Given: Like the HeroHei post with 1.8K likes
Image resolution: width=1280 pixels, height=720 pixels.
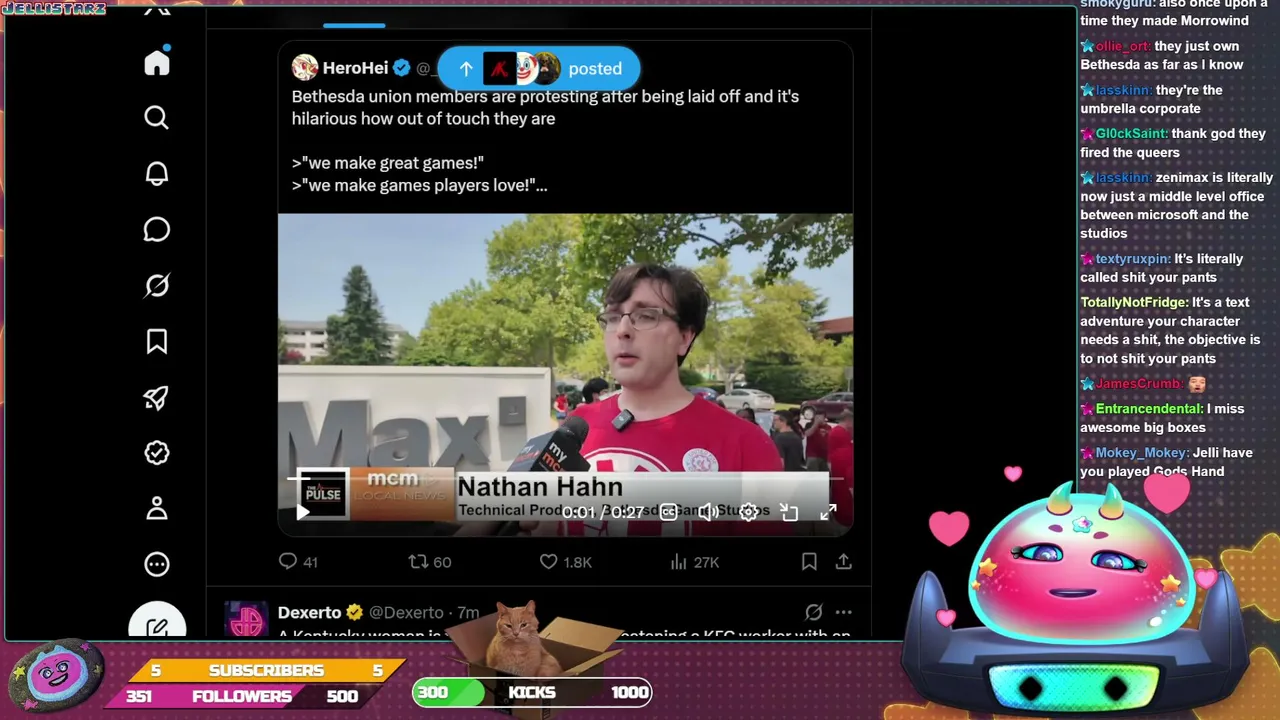Looking at the screenshot, I should click(x=565, y=562).
